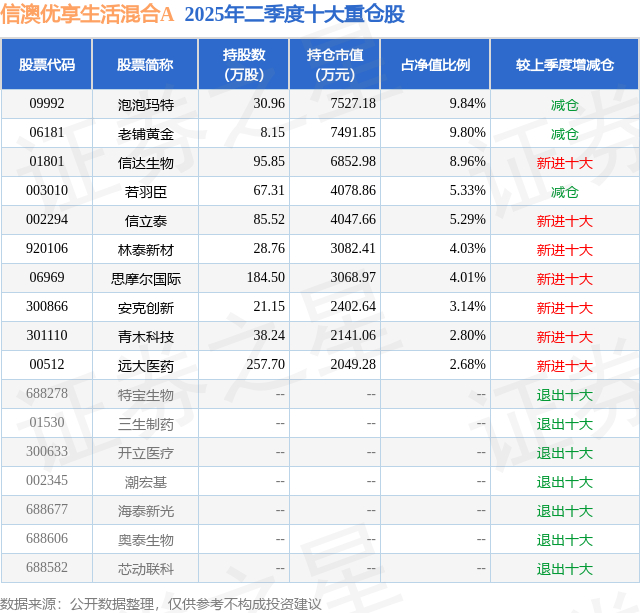Image resolution: width=640 pixels, height=613 pixels.
Task: Click stock code 002345
Action: (47, 480)
